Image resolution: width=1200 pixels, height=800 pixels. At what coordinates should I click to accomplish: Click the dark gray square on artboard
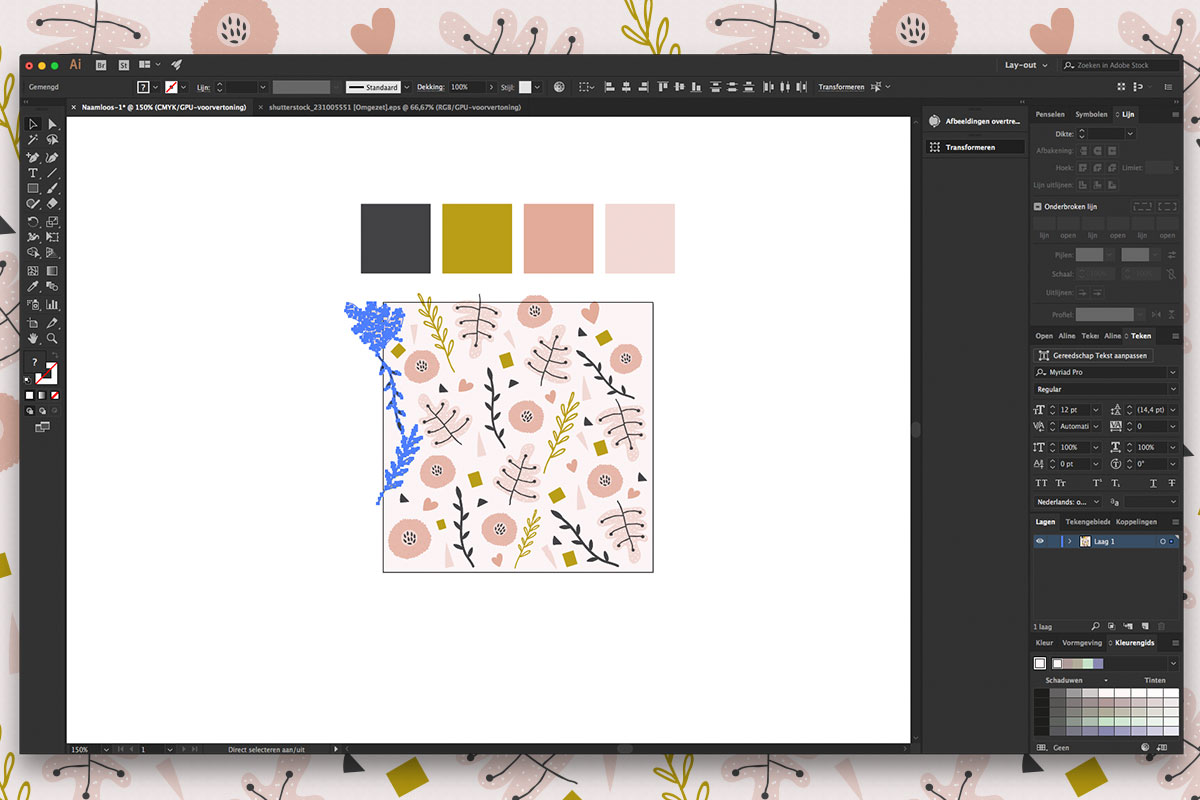pyautogui.click(x=396, y=238)
